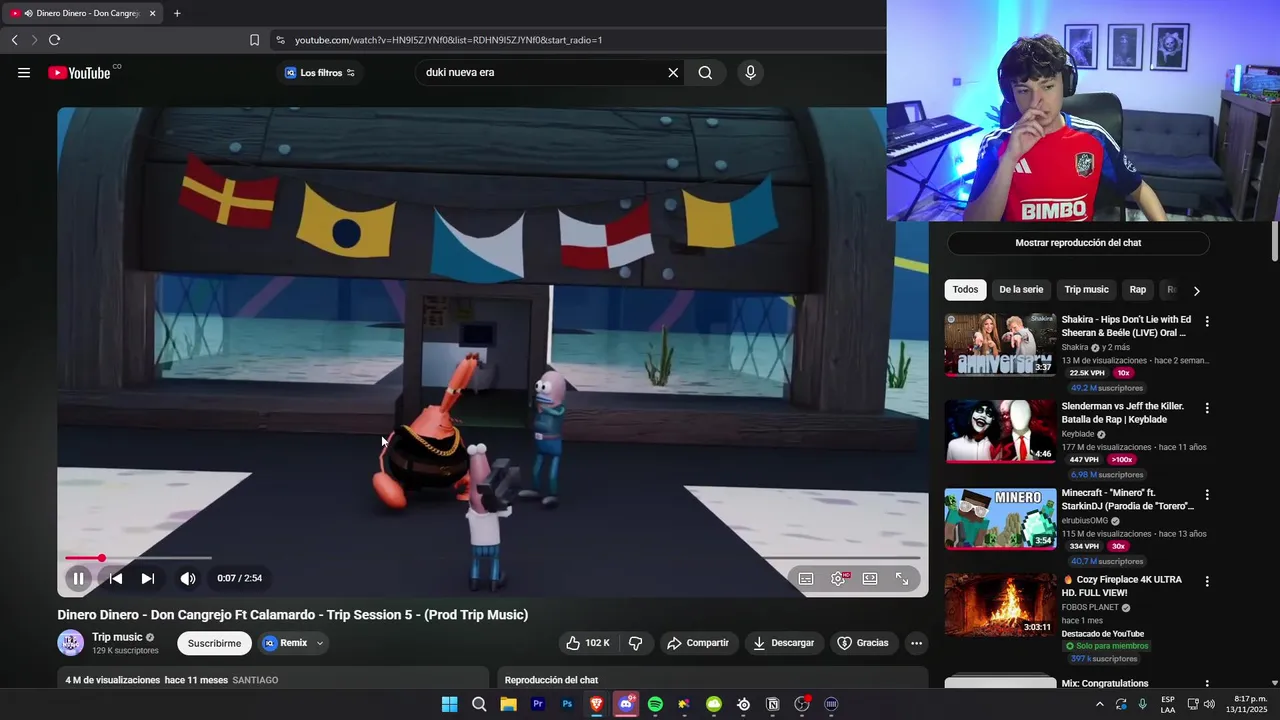Open options menu for the Shakira video
This screenshot has width=1280, height=720.
pos(1207,322)
